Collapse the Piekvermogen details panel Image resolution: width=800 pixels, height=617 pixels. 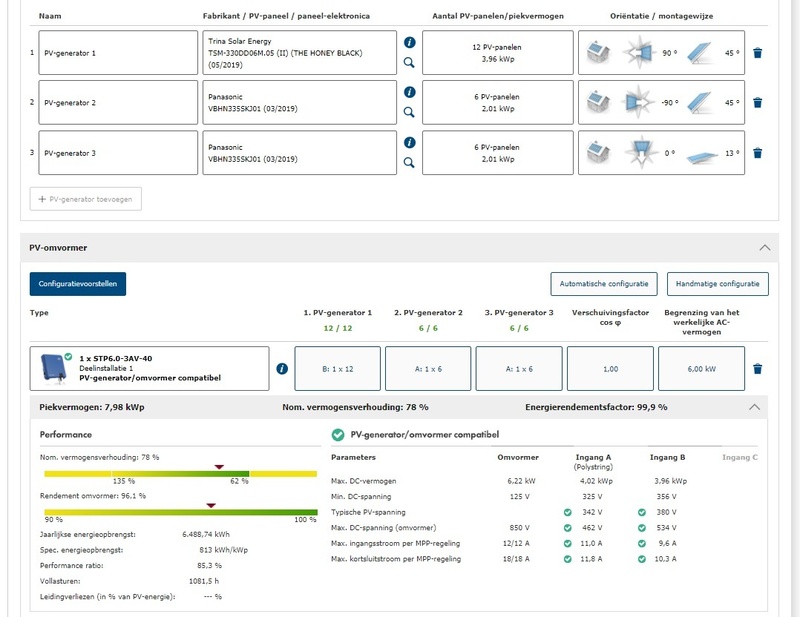pos(754,407)
